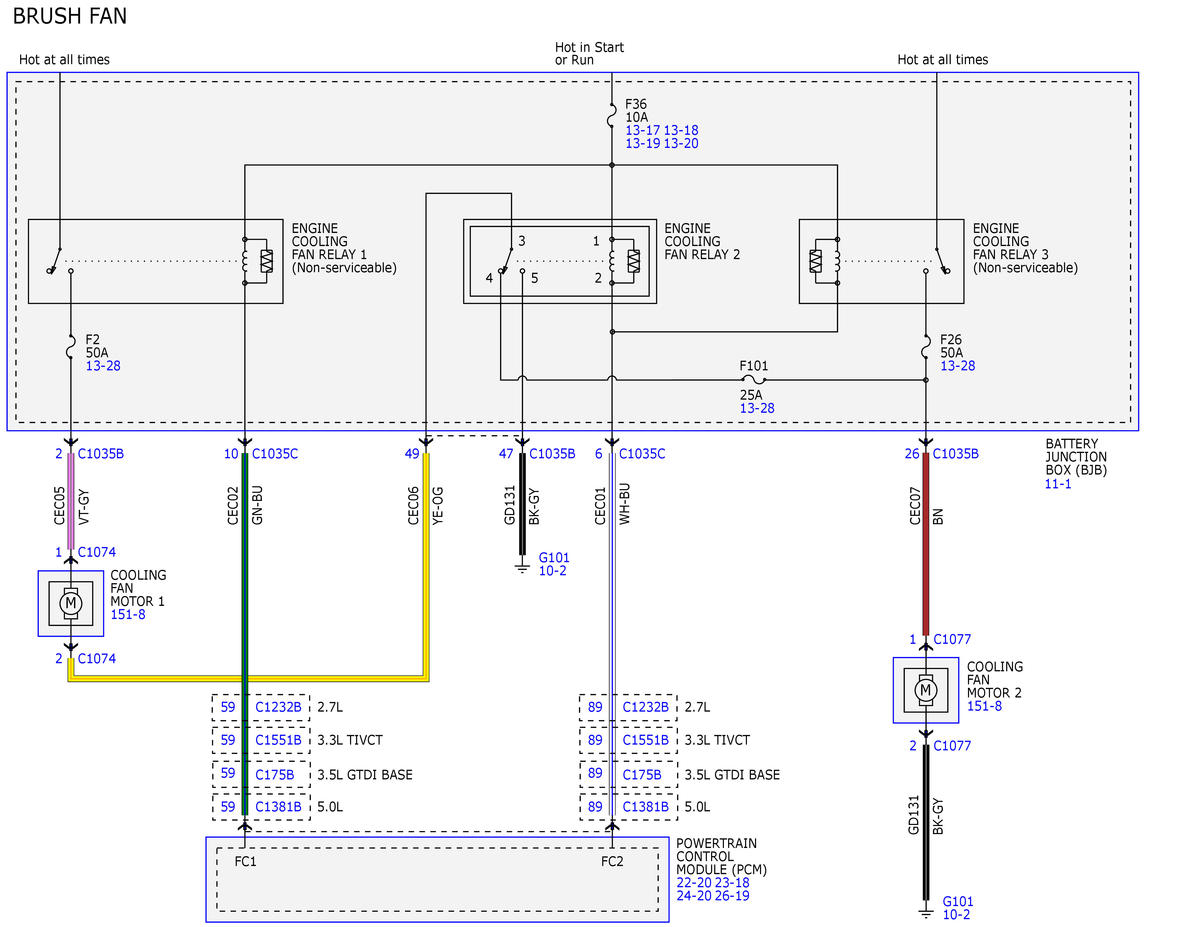Click the Cooling Fan Motor 2 symbol

point(925,690)
